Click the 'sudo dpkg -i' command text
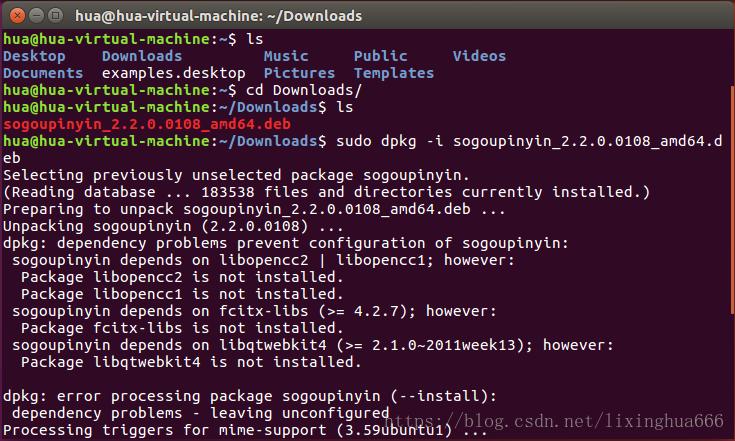The height and width of the screenshot is (441, 735). coord(390,141)
